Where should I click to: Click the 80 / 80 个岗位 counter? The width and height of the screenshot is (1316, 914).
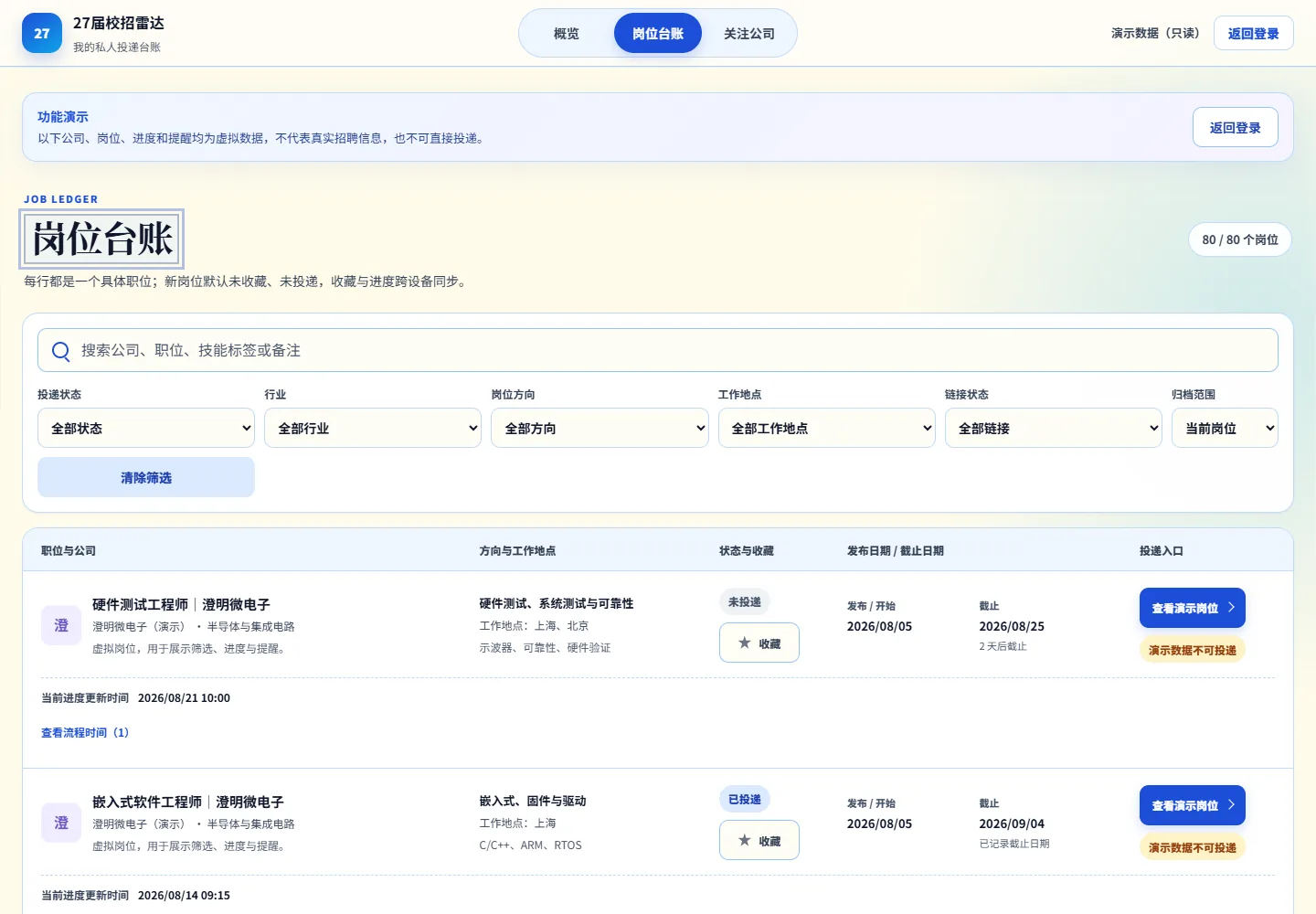click(1240, 239)
